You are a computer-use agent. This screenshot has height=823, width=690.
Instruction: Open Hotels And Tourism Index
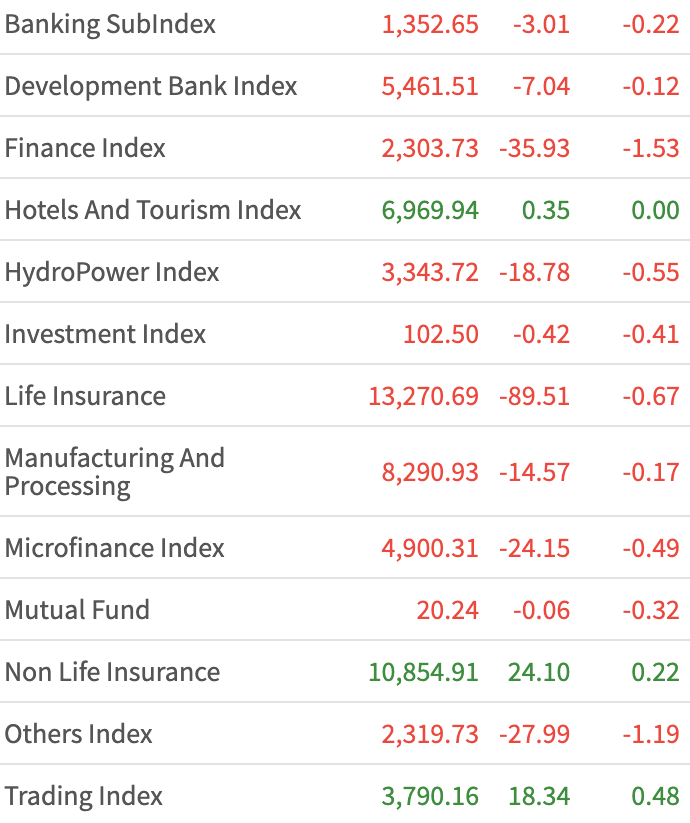[153, 210]
